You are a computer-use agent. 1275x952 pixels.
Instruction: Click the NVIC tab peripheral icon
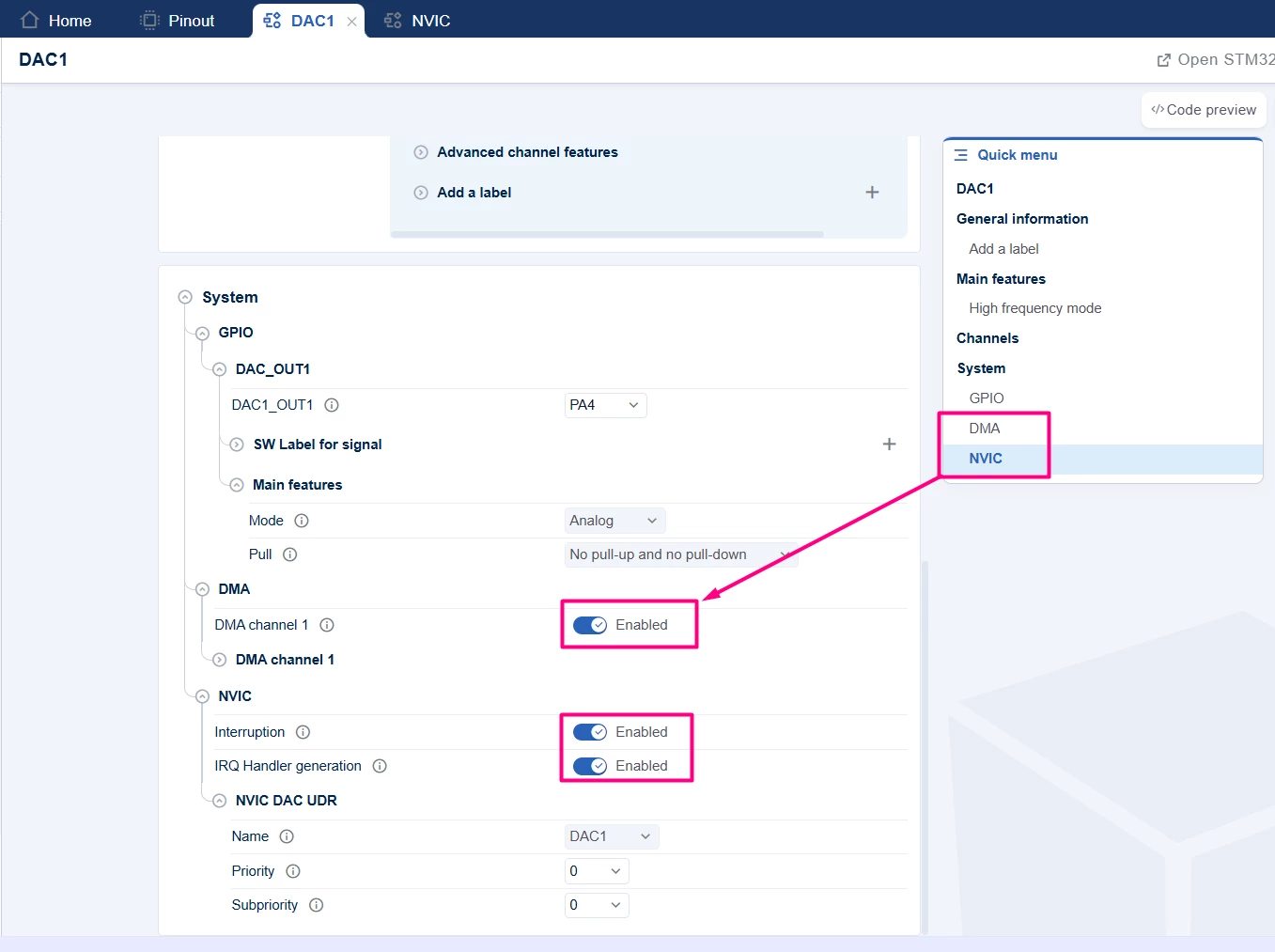click(x=393, y=20)
